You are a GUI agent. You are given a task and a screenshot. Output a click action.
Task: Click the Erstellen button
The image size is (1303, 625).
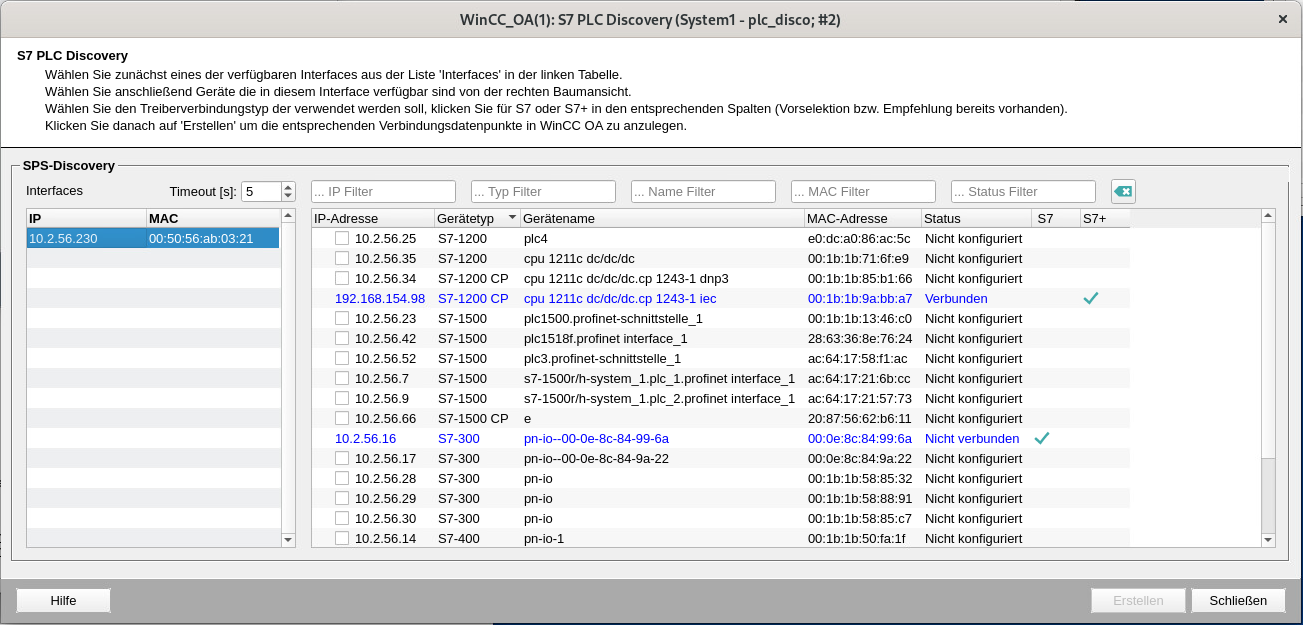pyautogui.click(x=1138, y=600)
